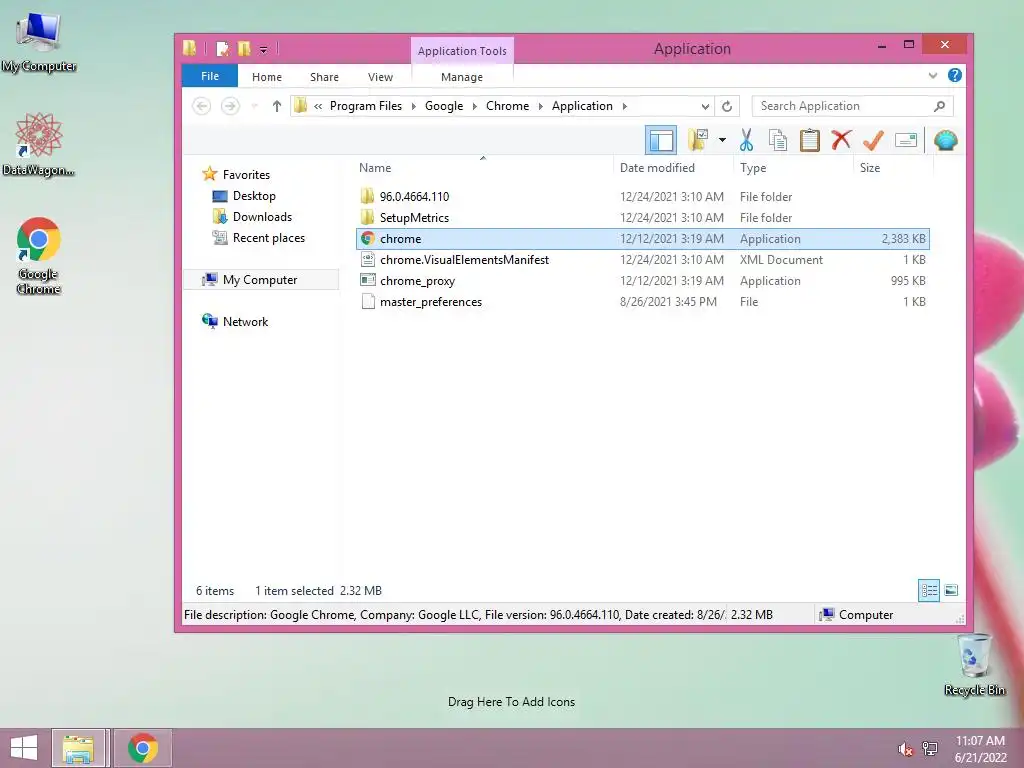Focus the Search Application field
Image resolution: width=1024 pixels, height=768 pixels.
852,106
